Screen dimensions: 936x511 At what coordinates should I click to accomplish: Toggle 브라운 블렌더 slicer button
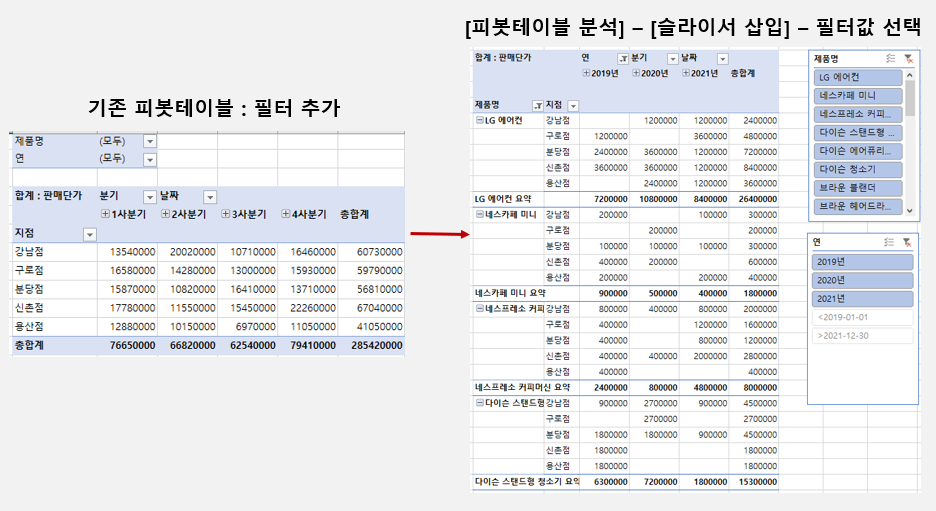click(858, 187)
